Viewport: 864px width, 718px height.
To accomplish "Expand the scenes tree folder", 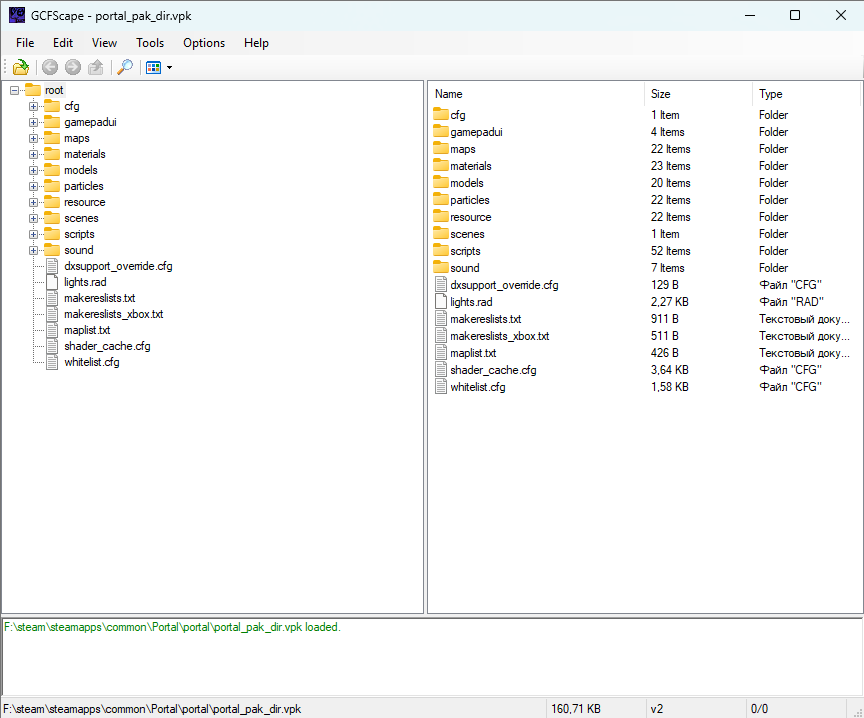I will point(34,218).
